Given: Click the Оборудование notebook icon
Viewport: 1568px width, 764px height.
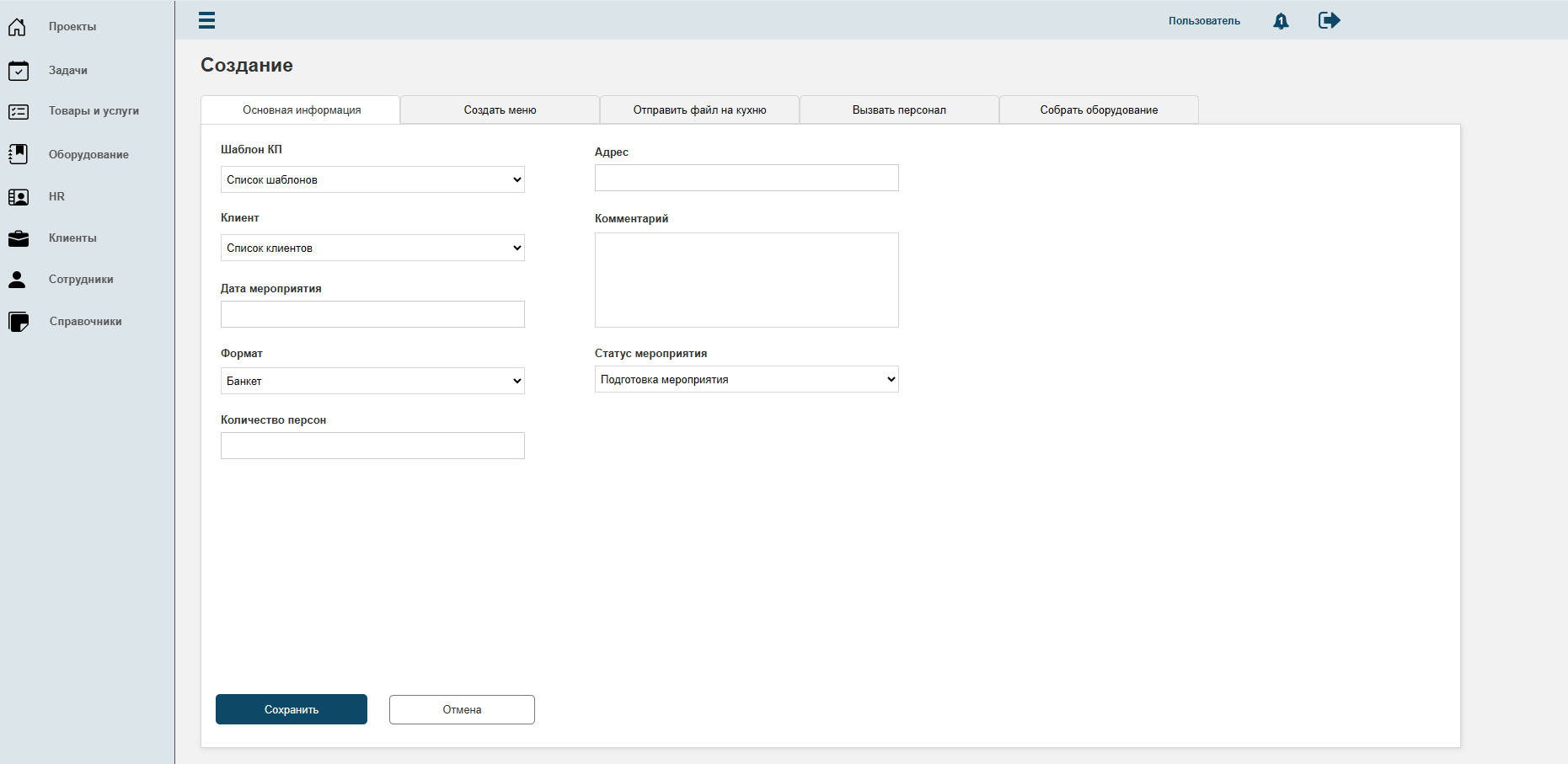Looking at the screenshot, I should pos(19,153).
